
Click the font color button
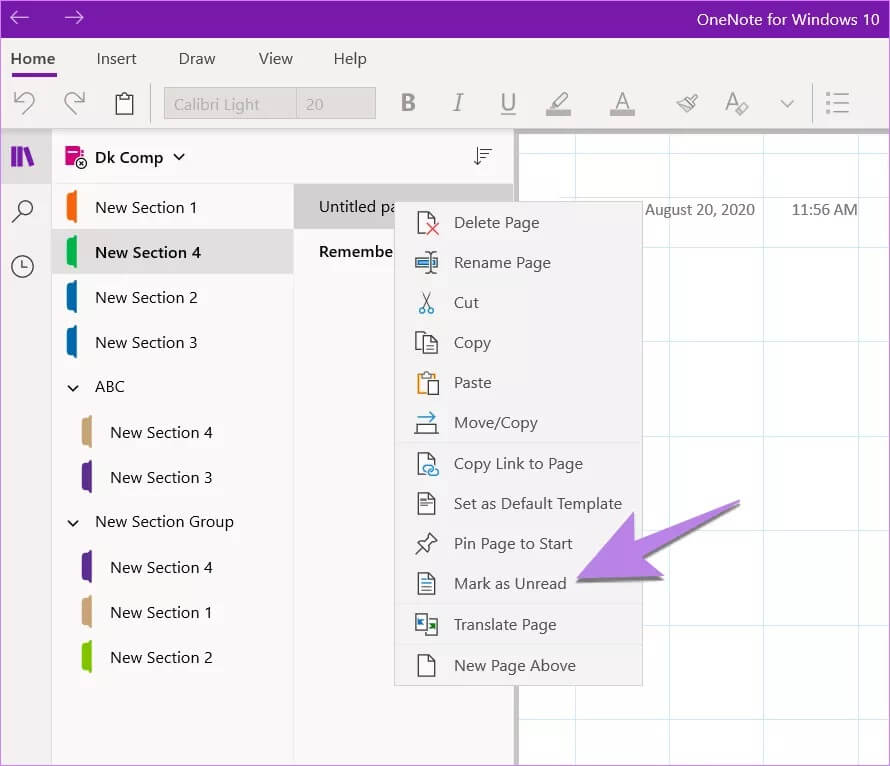point(622,103)
